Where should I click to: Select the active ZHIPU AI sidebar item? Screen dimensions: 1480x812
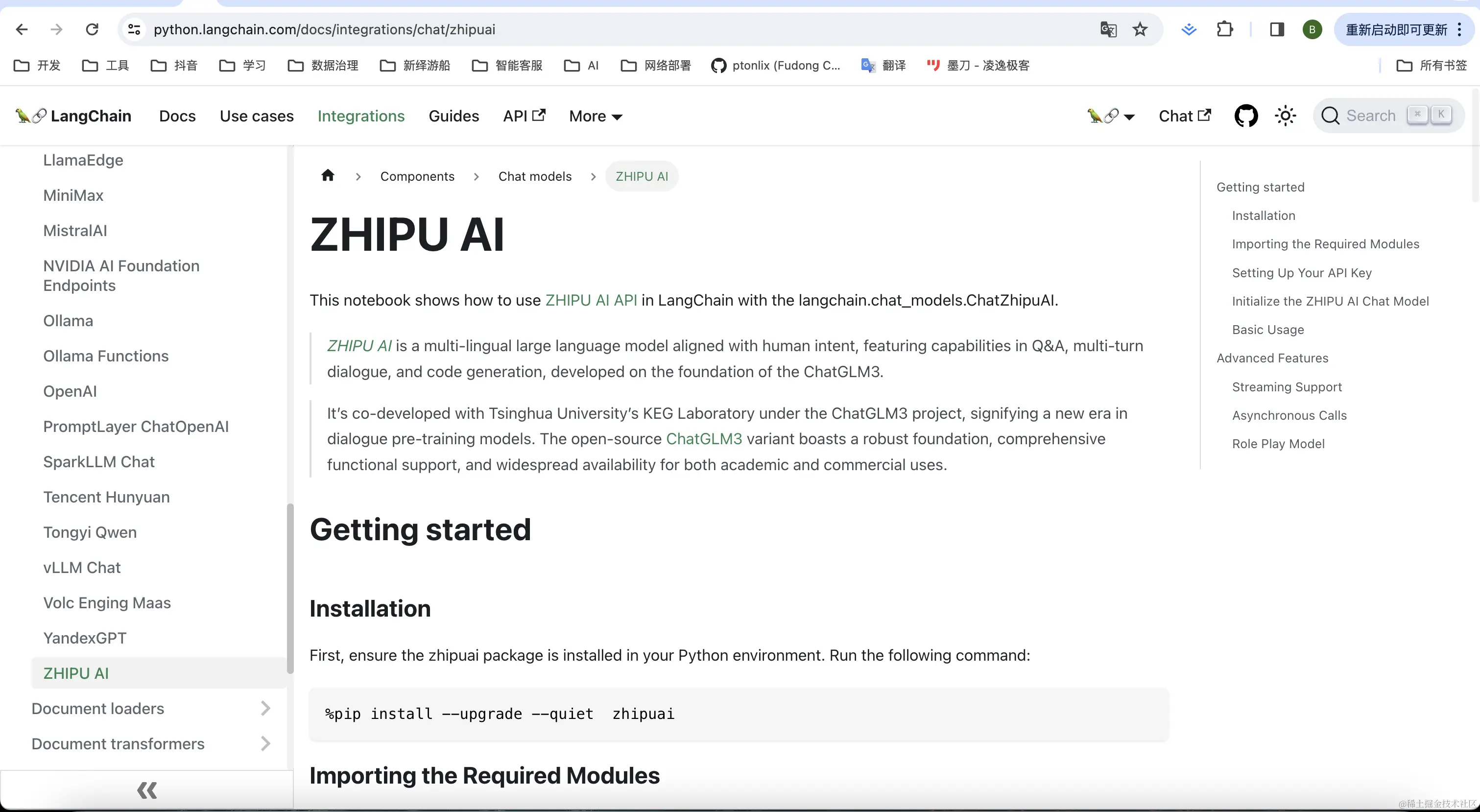(159, 673)
